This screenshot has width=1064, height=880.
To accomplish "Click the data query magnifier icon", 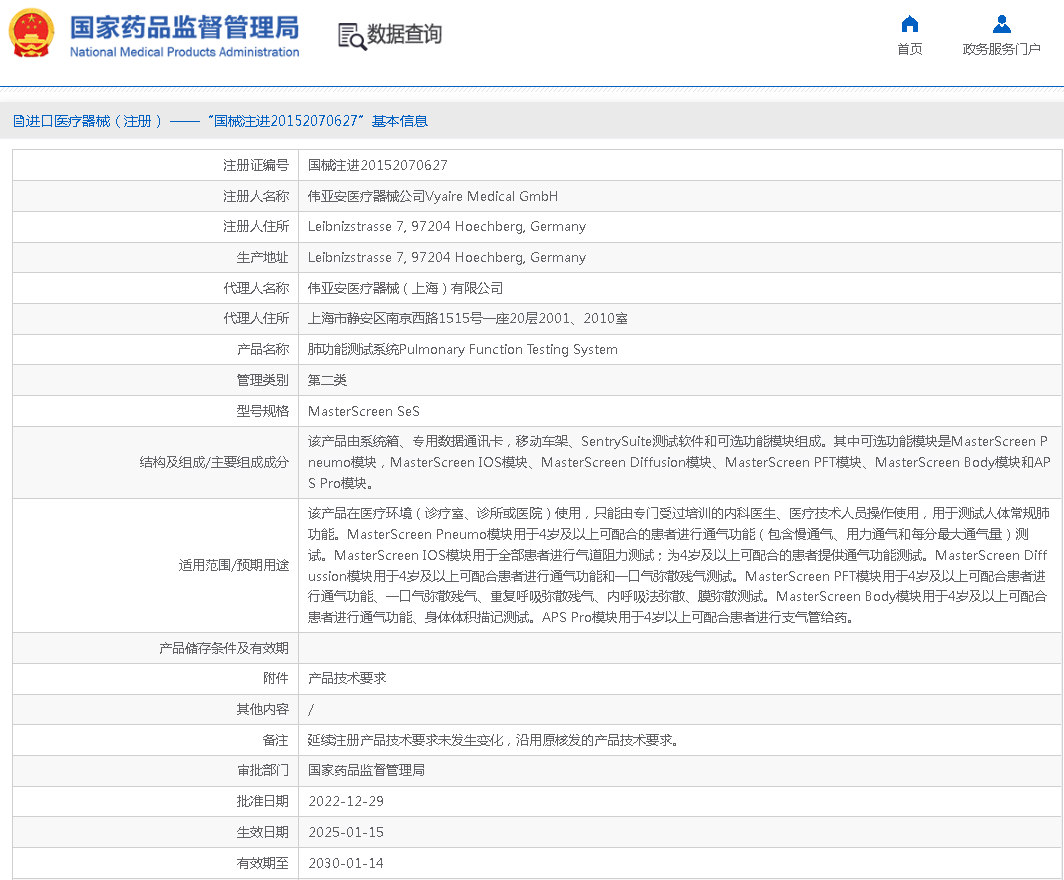I will (351, 36).
